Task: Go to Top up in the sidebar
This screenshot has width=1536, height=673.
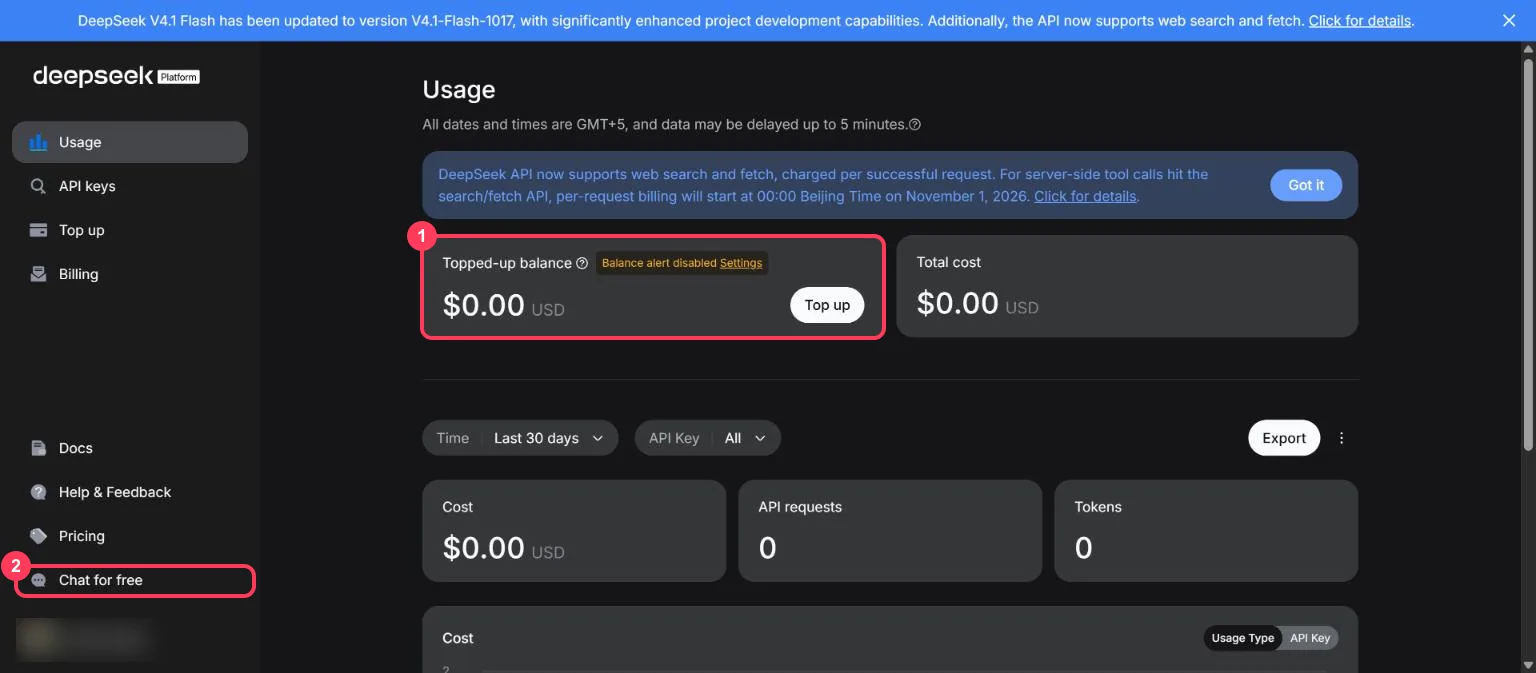Action: 130,230
